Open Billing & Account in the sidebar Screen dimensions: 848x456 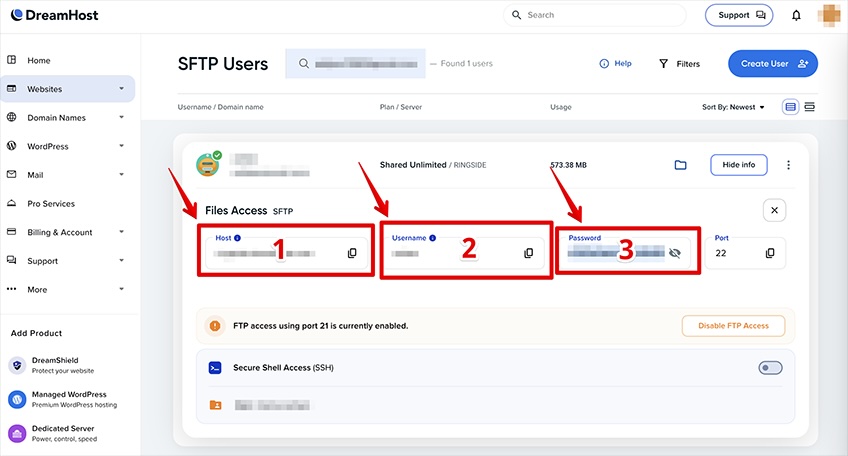60,232
